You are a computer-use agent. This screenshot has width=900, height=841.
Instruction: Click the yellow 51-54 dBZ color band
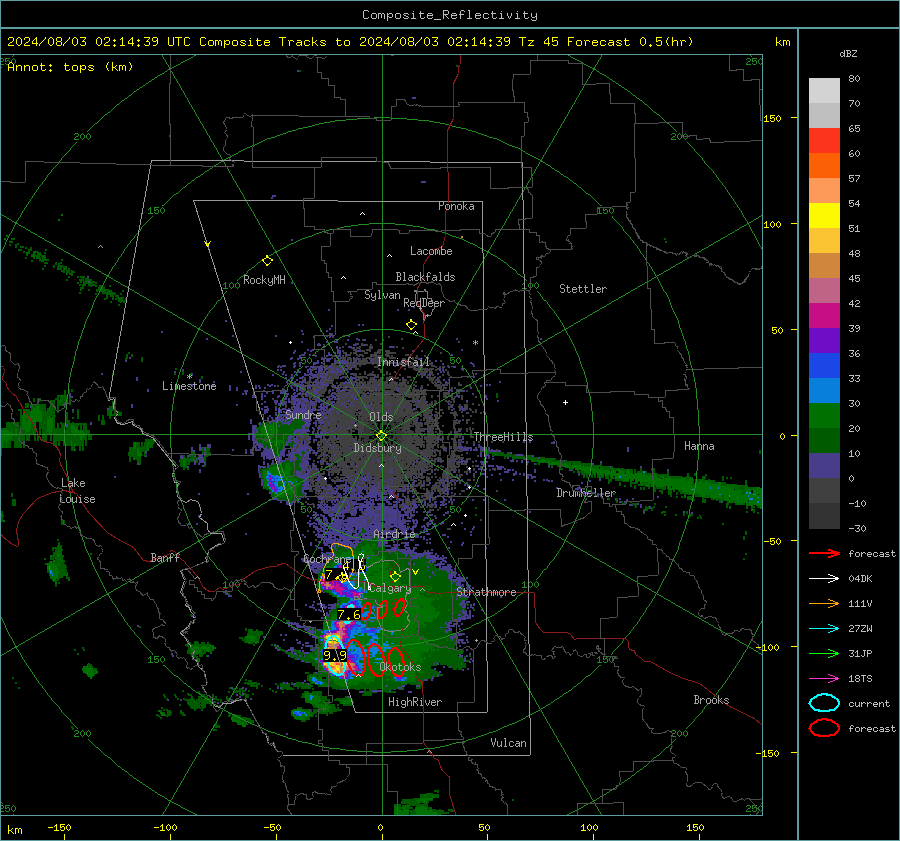point(824,216)
